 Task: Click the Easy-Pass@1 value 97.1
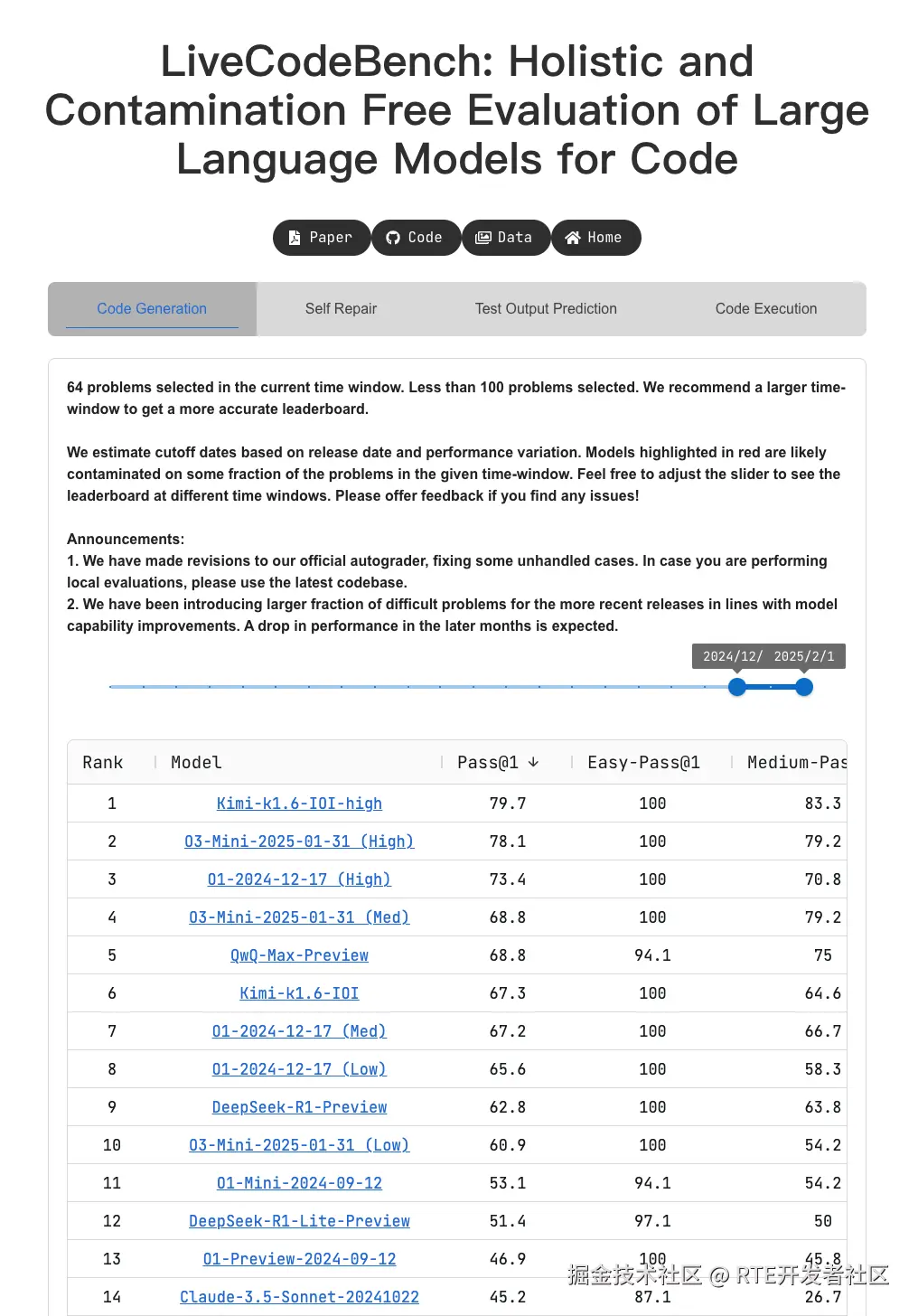pos(652,1221)
